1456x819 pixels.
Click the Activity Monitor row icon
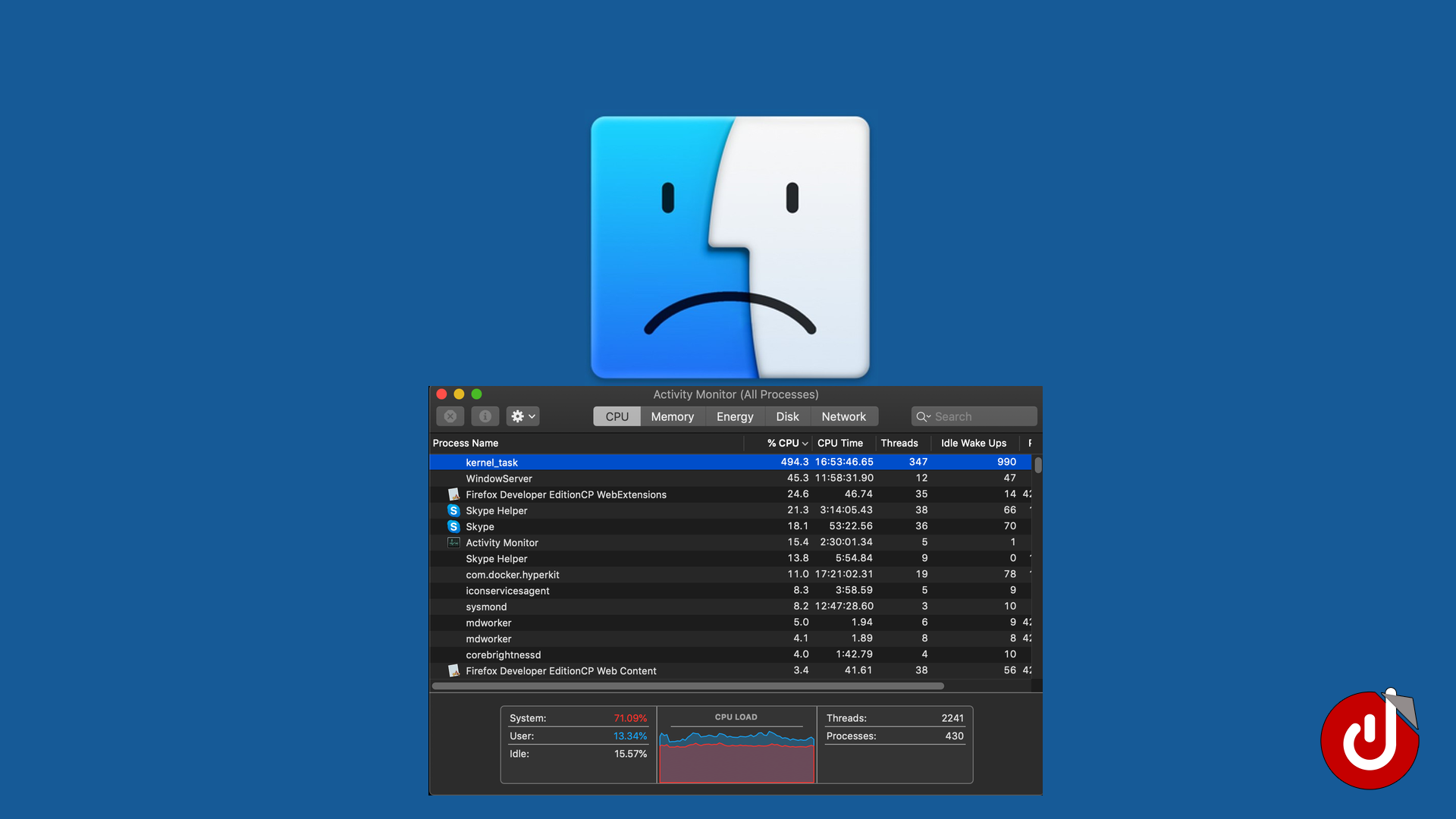pyautogui.click(x=453, y=542)
